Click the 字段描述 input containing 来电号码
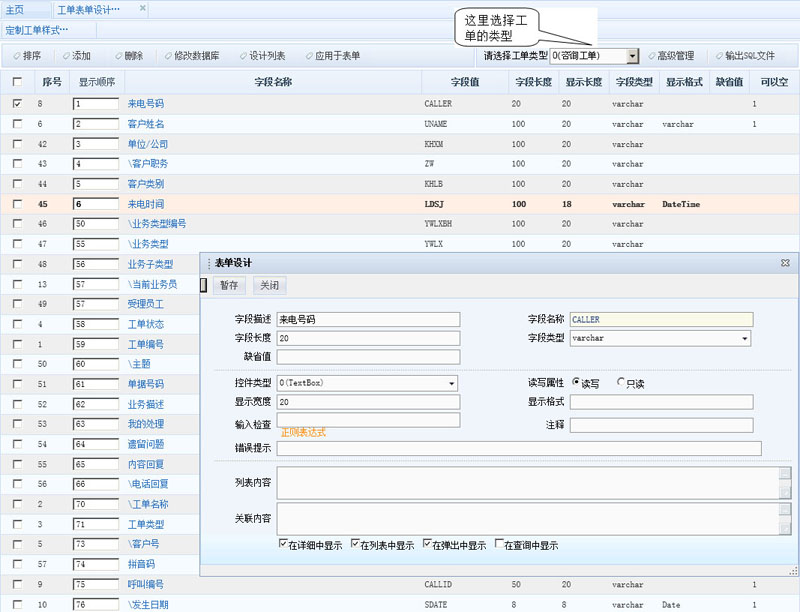Screen dimensions: 800x612 pos(368,320)
